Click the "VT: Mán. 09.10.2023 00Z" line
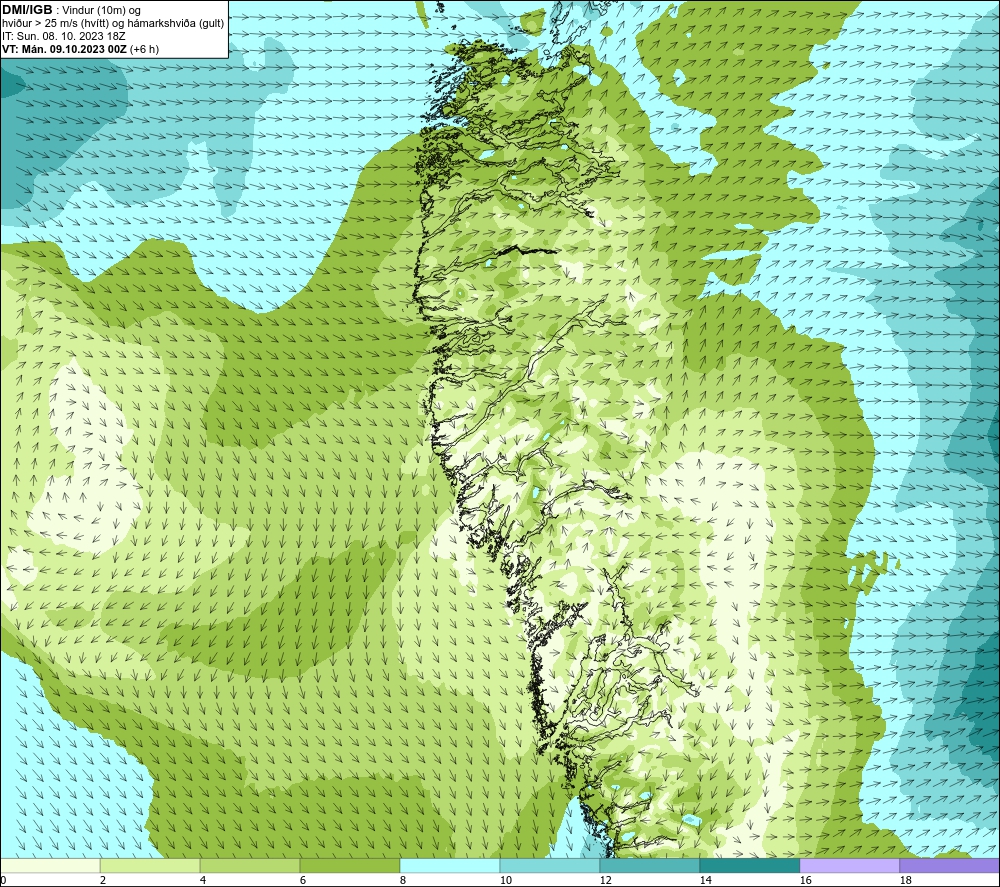 click(64, 49)
